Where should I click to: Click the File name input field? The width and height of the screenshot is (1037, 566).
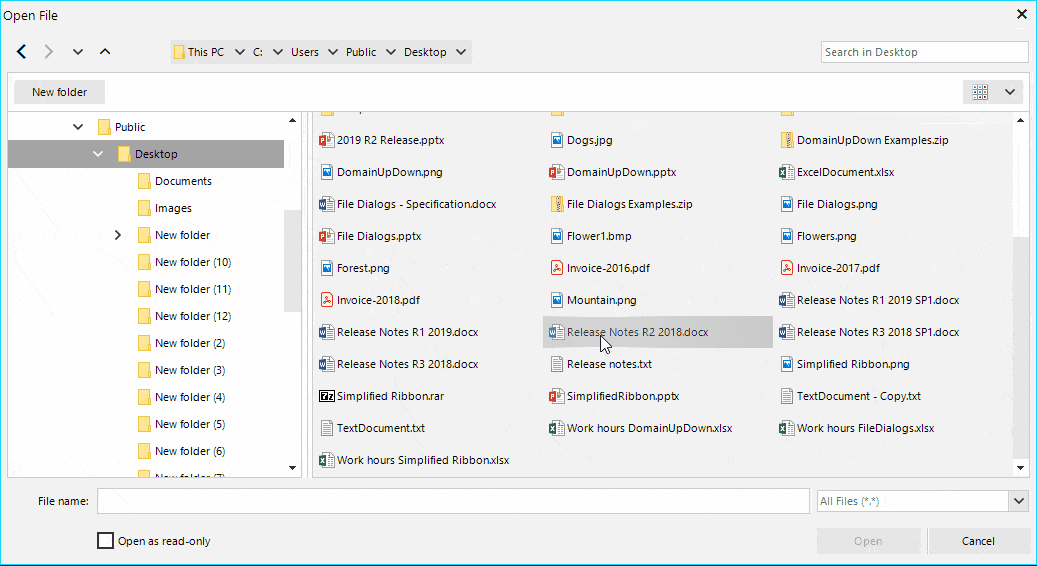point(453,501)
